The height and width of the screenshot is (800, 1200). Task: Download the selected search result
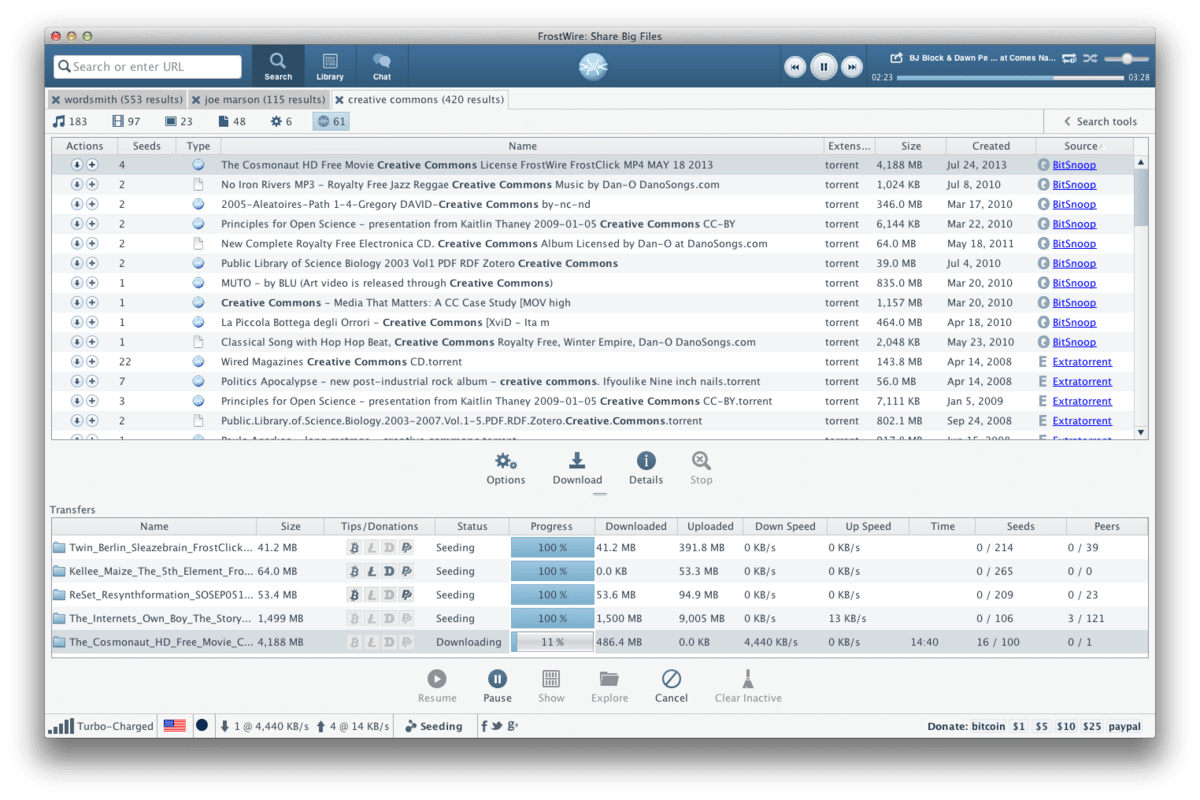point(577,468)
